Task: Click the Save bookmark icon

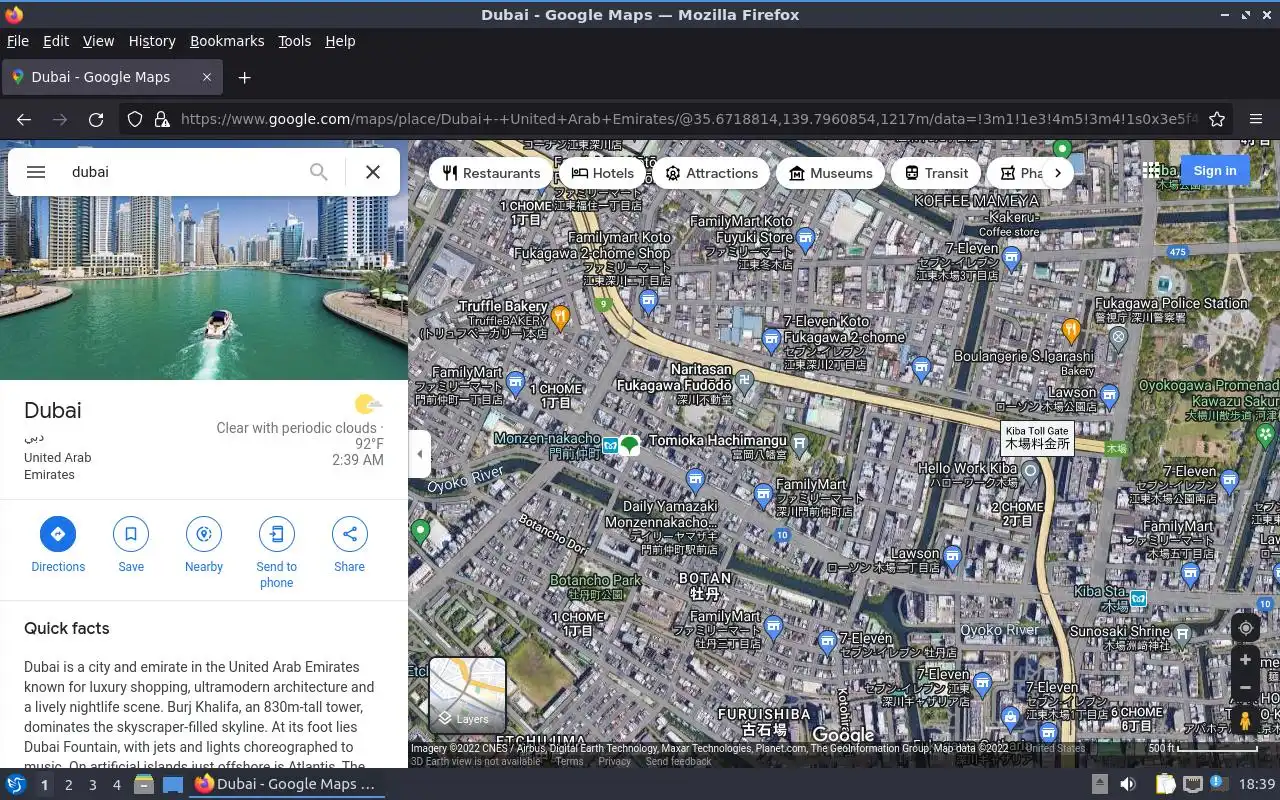Action: click(131, 534)
